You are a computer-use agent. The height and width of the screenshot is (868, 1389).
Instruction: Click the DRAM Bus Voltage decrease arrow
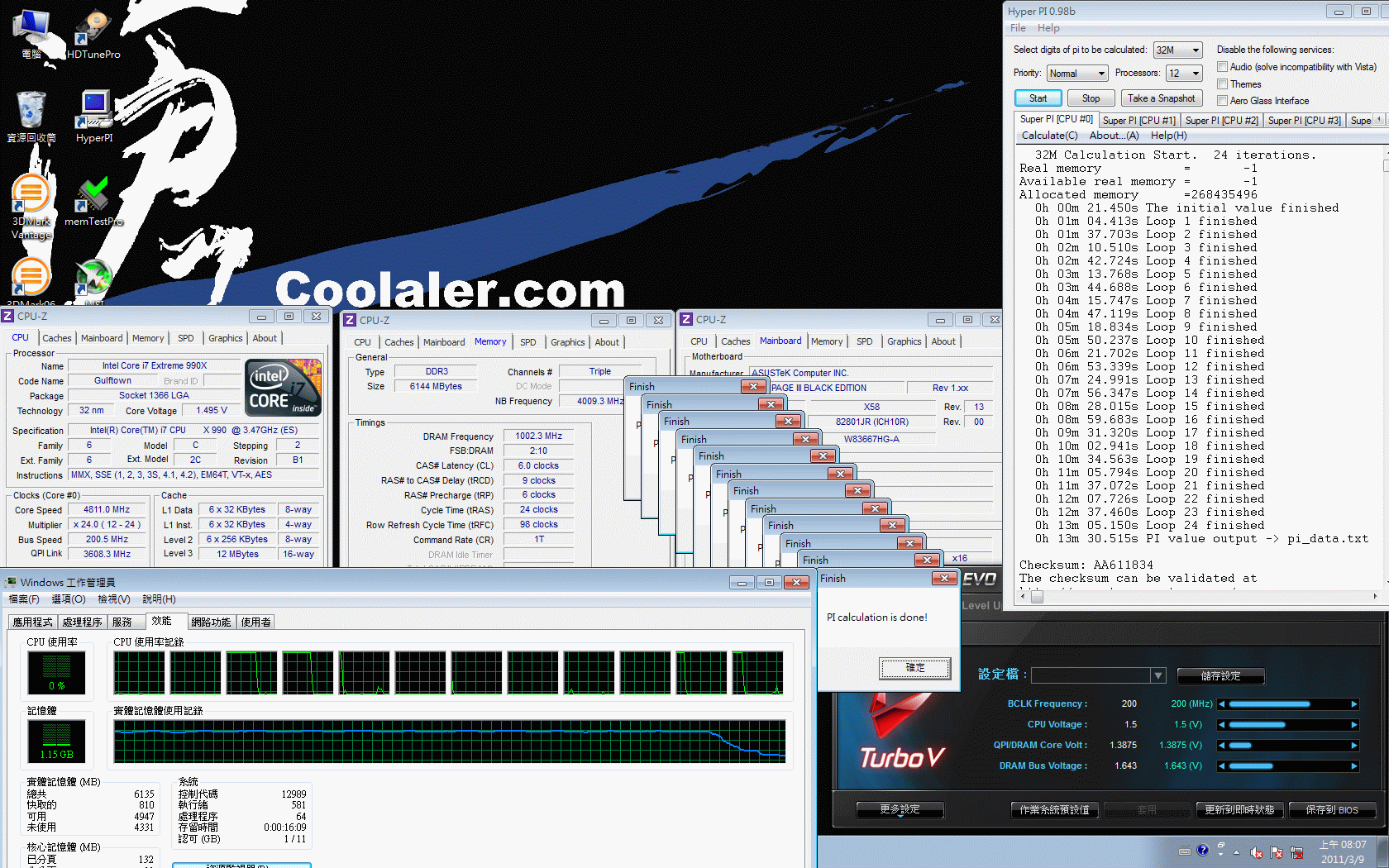click(x=1222, y=766)
